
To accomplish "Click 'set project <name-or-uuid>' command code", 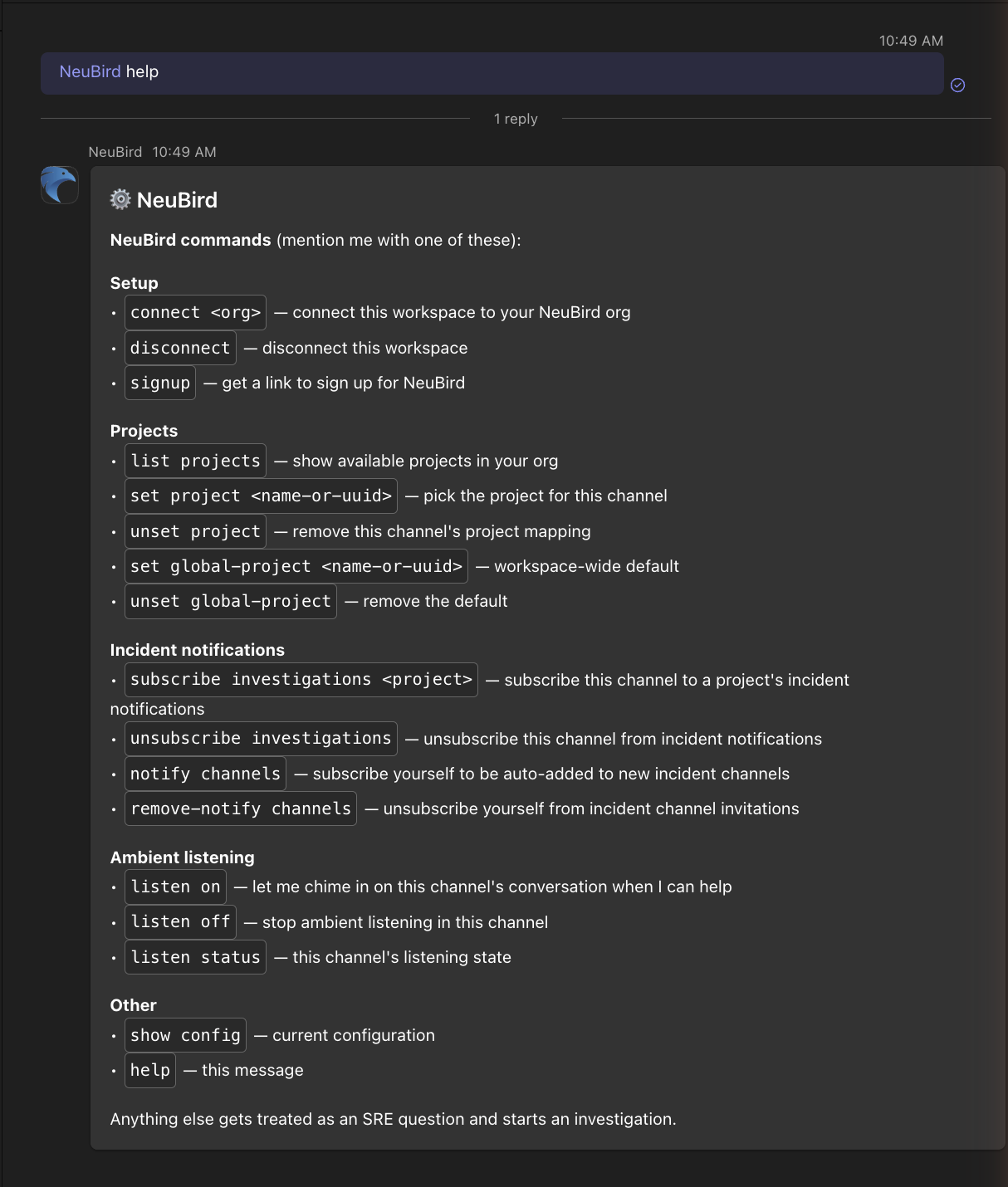I will pos(261,496).
